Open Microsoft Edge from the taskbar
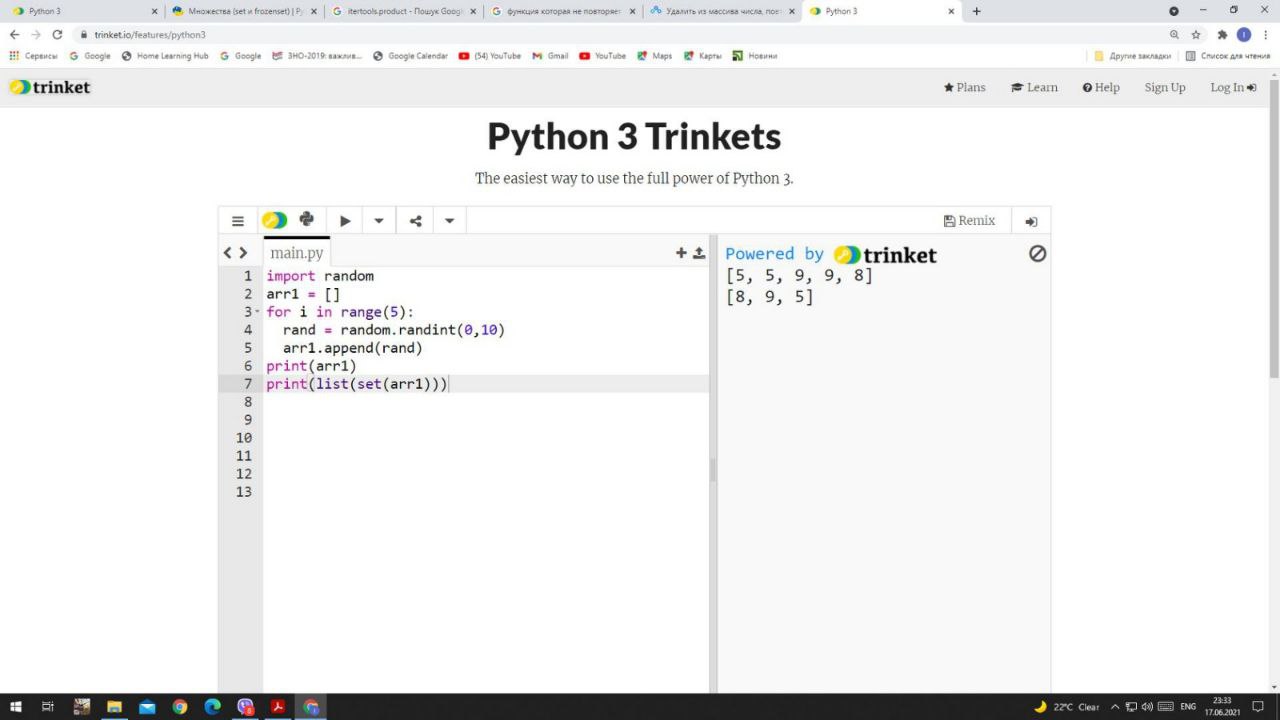The width and height of the screenshot is (1280, 720). pyautogui.click(x=212, y=707)
